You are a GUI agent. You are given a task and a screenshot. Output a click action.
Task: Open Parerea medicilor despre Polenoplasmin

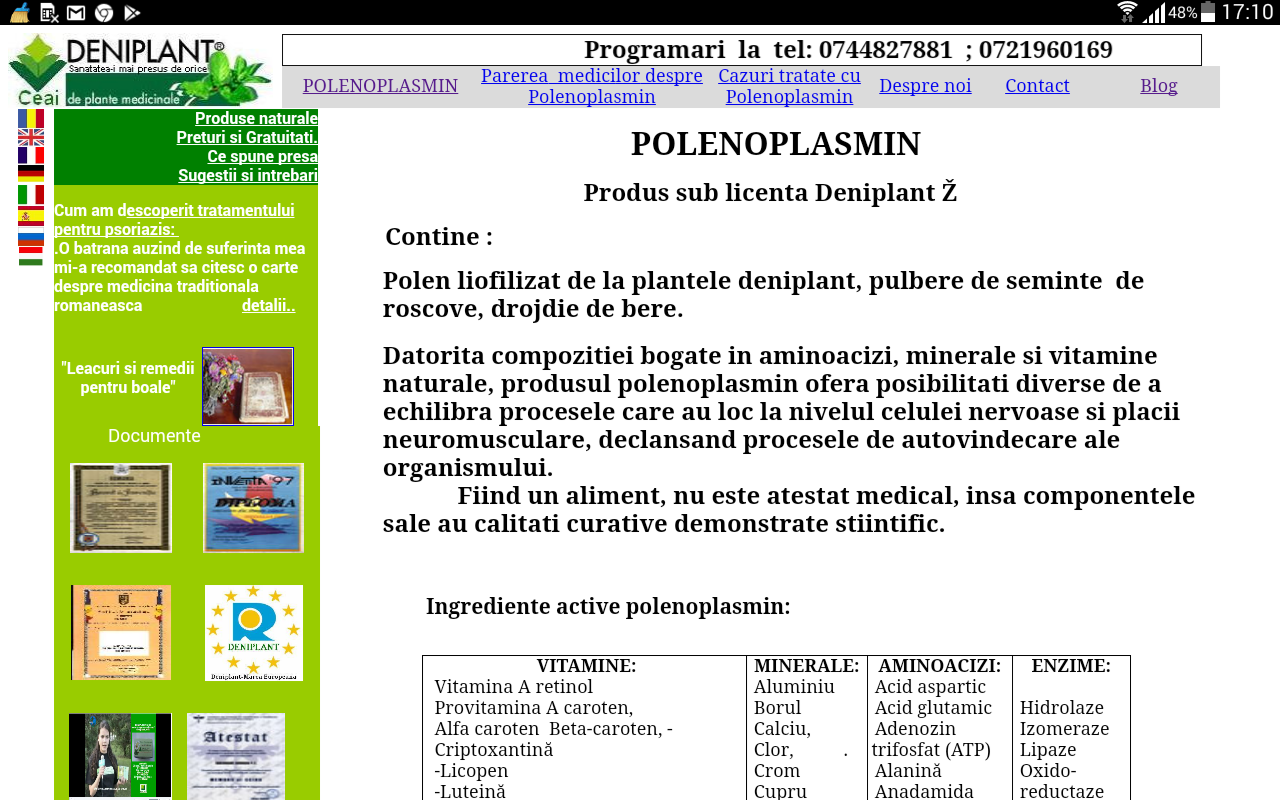click(592, 87)
